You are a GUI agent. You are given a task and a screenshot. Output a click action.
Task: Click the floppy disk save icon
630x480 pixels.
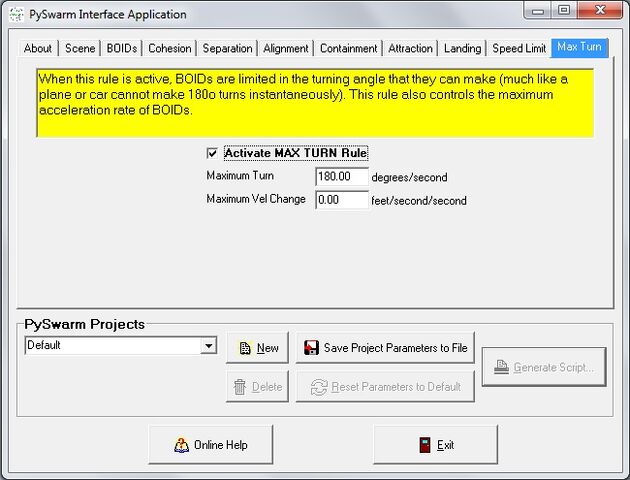pyautogui.click(x=311, y=348)
